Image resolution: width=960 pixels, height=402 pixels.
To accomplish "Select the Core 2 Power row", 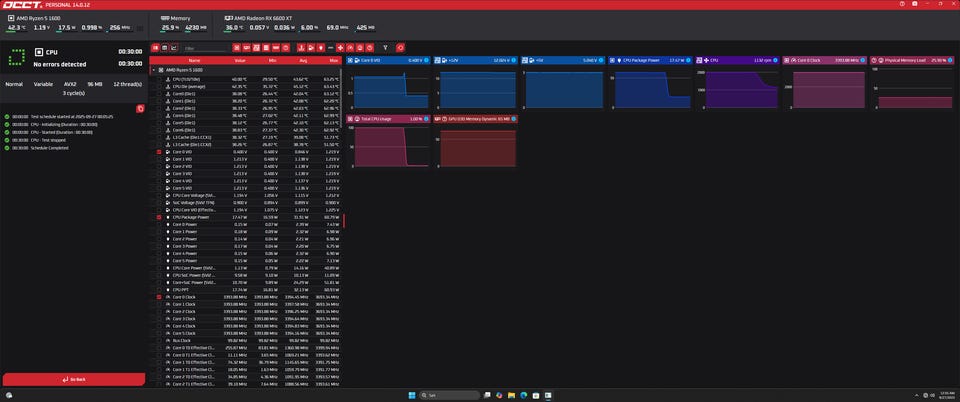I will 246,239.
